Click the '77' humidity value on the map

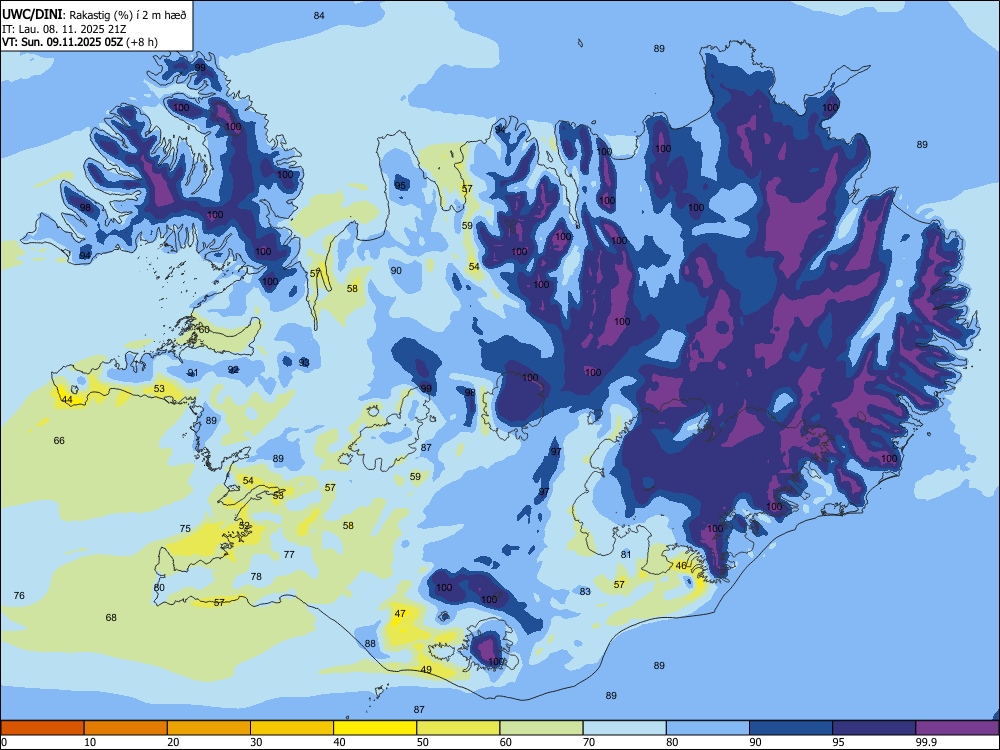tap(289, 554)
